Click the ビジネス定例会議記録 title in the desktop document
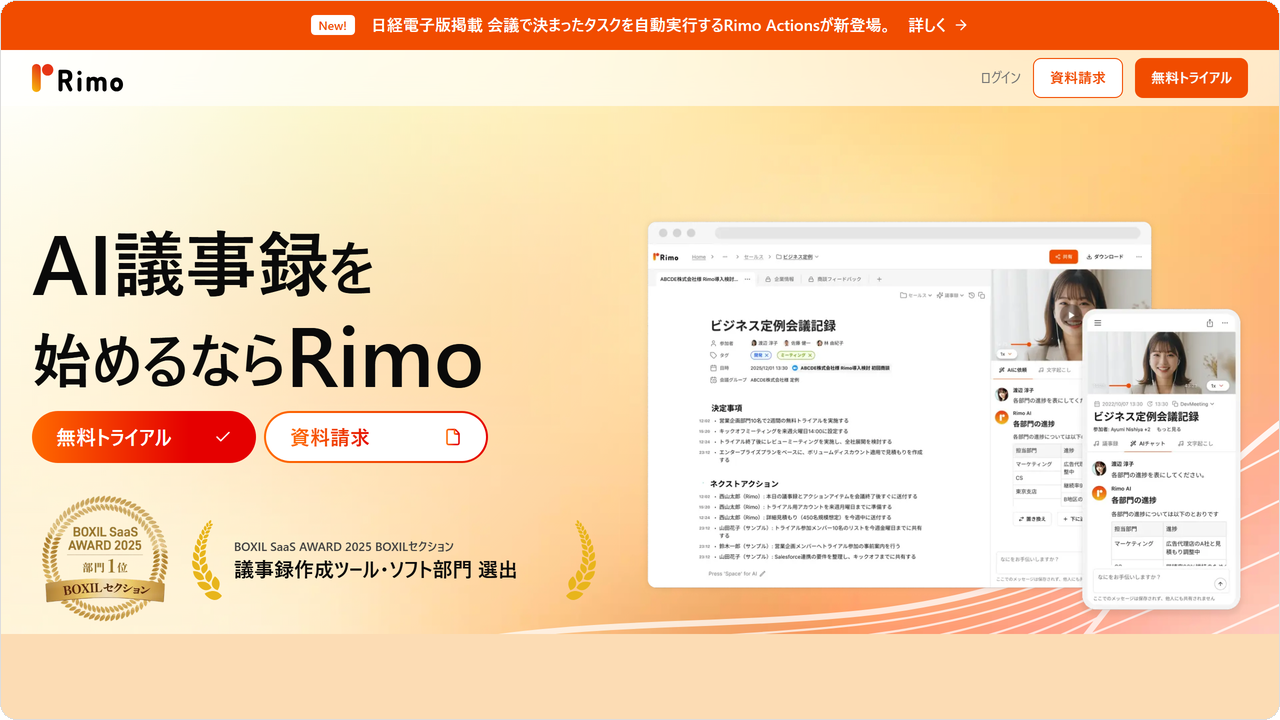 point(773,325)
